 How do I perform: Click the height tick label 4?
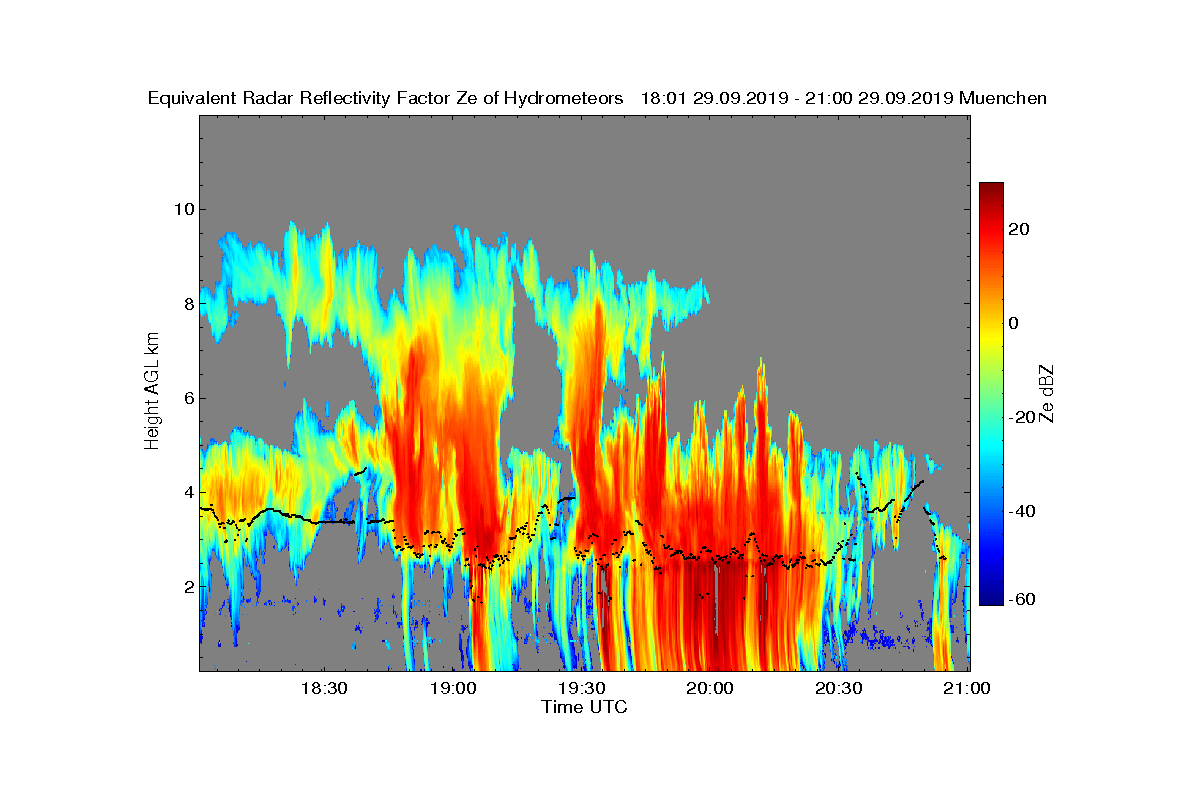pos(188,492)
